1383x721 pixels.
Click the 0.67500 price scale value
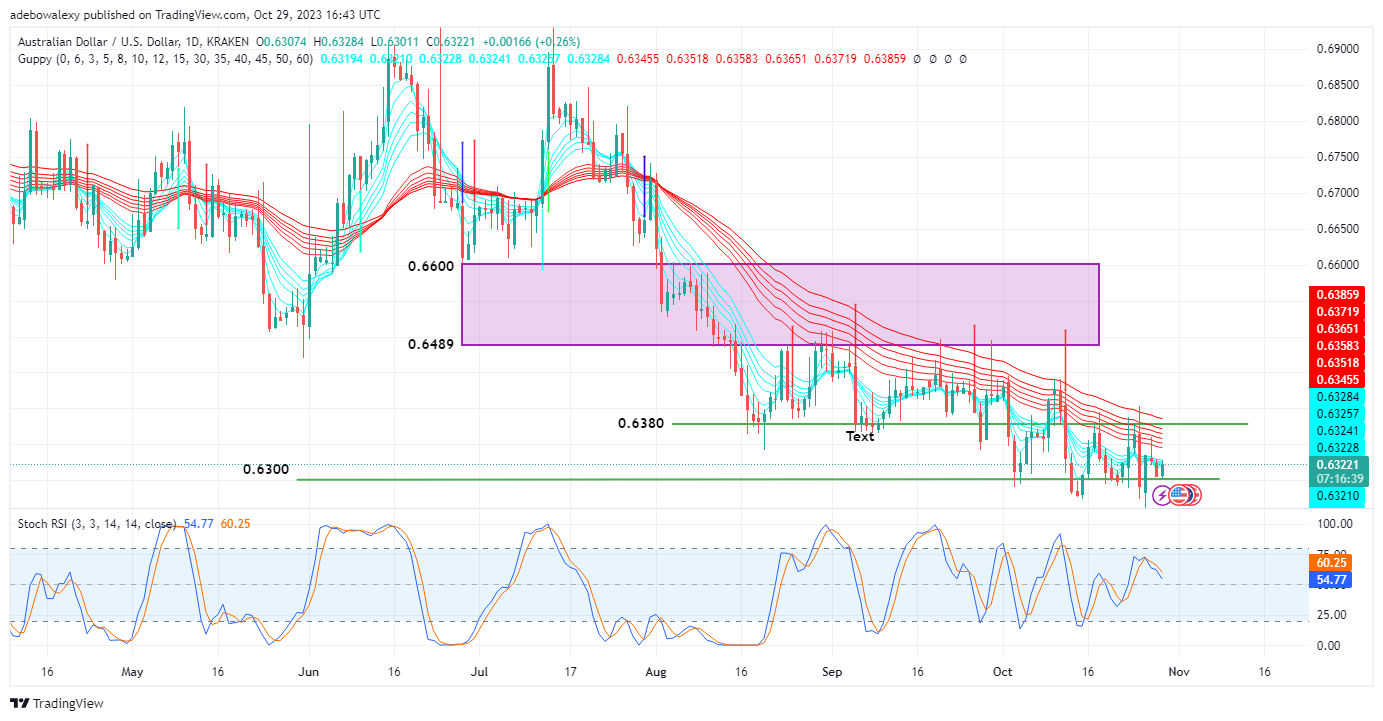[x=1338, y=157]
